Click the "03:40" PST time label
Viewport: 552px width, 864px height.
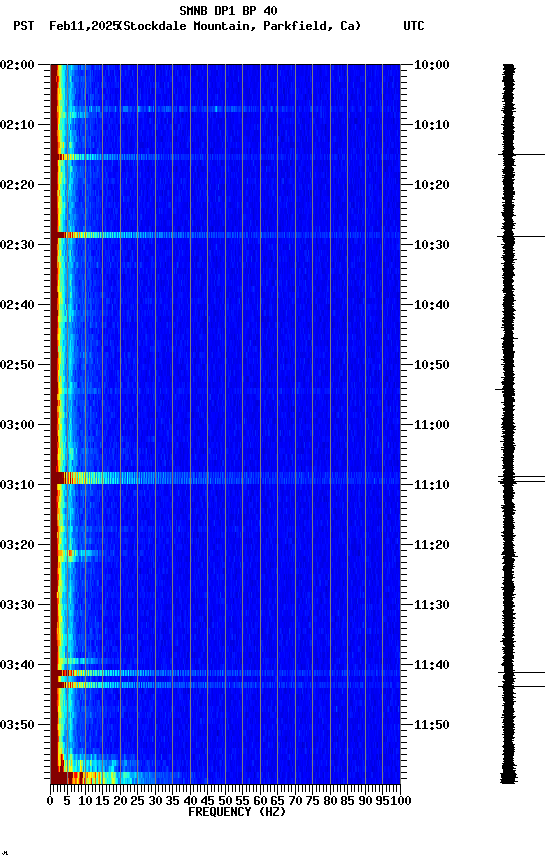17,665
